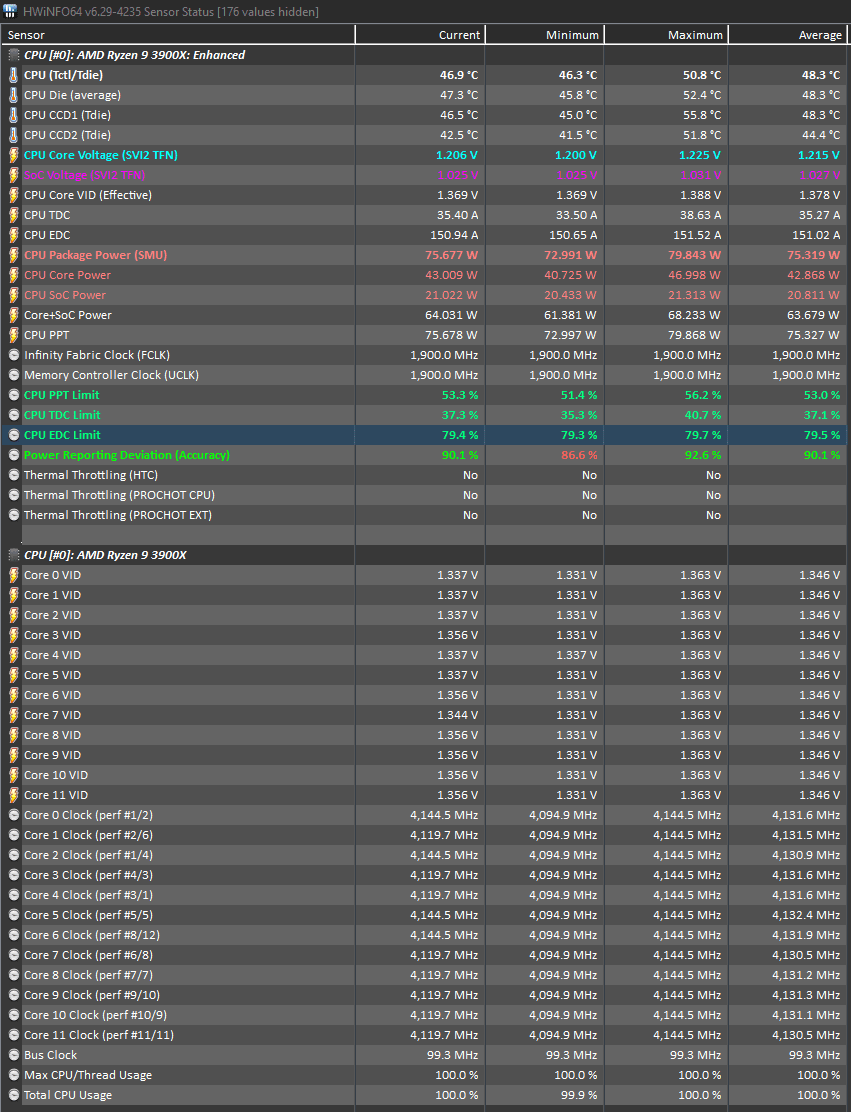The height and width of the screenshot is (1112, 851).
Task: Select the thermometer icon for CPU CCD1 (Tdie)
Action: pos(13,115)
